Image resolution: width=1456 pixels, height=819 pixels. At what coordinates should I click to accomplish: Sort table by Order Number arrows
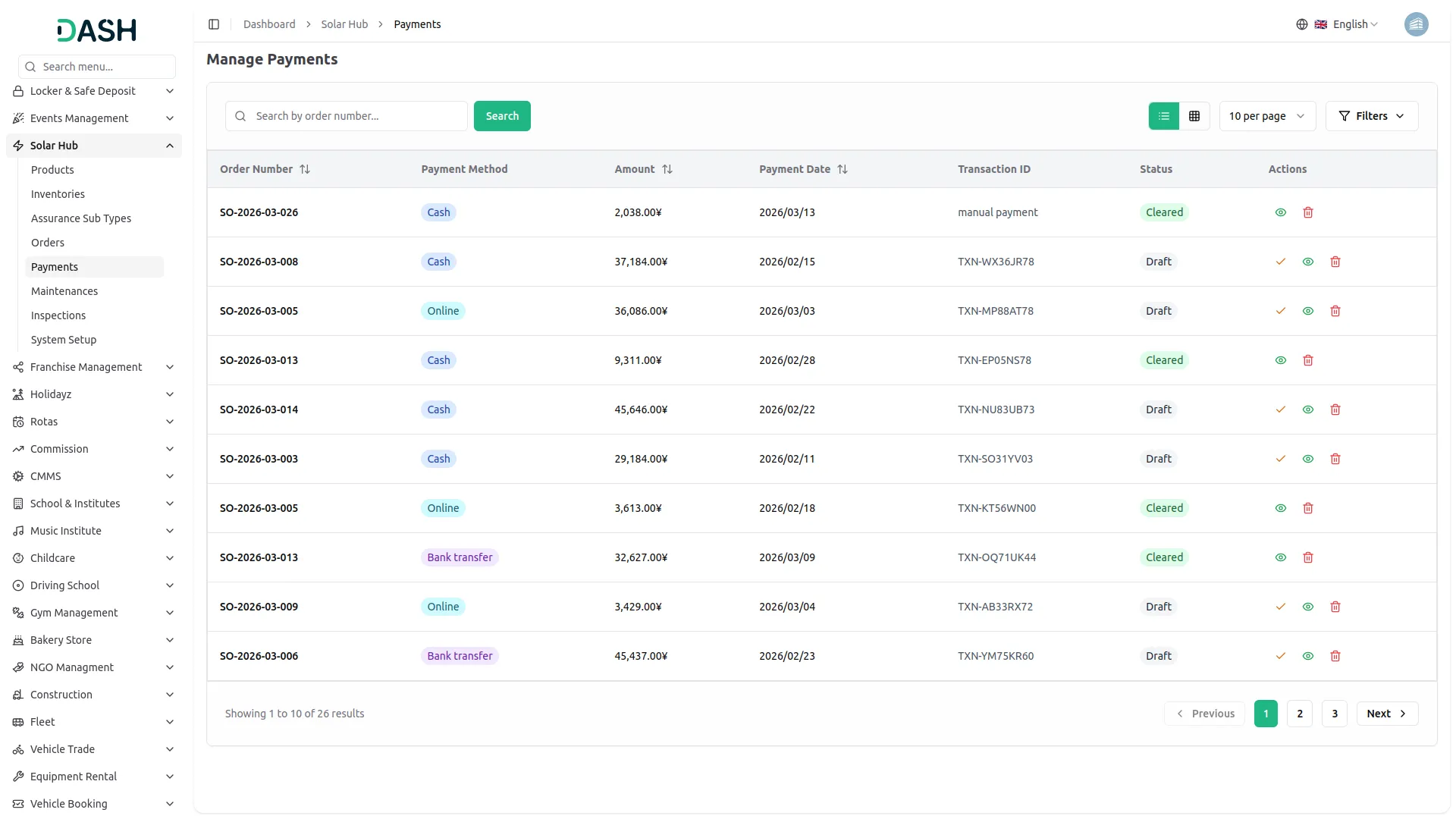304,169
